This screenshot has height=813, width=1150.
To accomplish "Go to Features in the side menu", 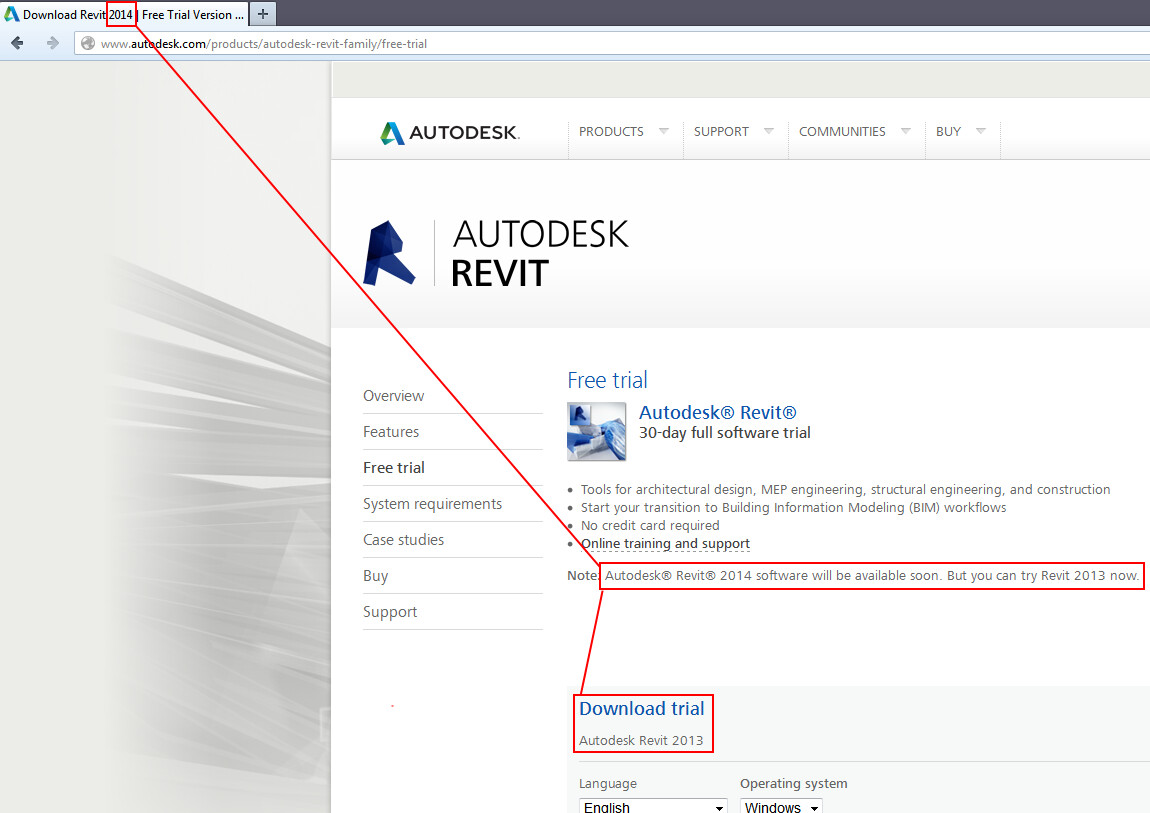I will tap(391, 432).
